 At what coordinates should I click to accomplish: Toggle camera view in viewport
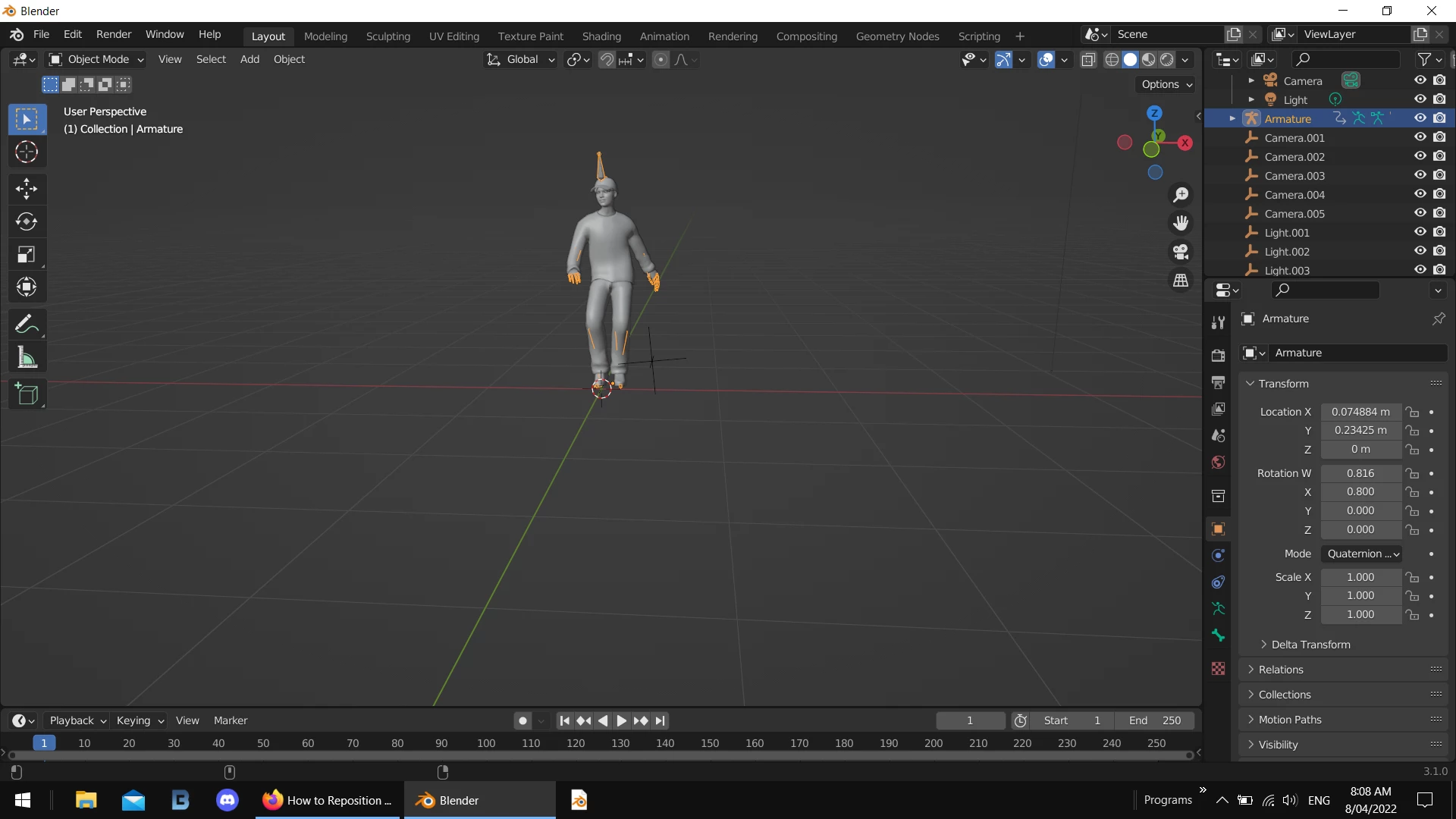[1181, 252]
